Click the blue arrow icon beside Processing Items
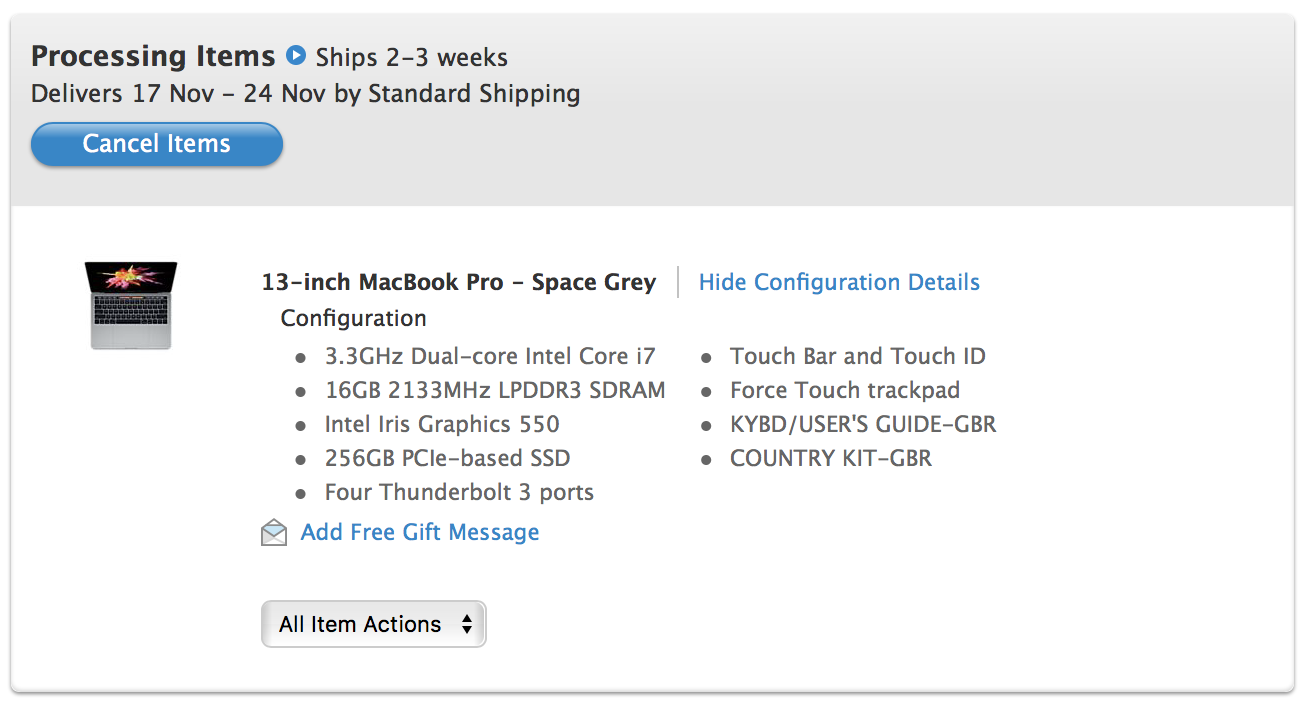The image size is (1306, 704). (295, 55)
